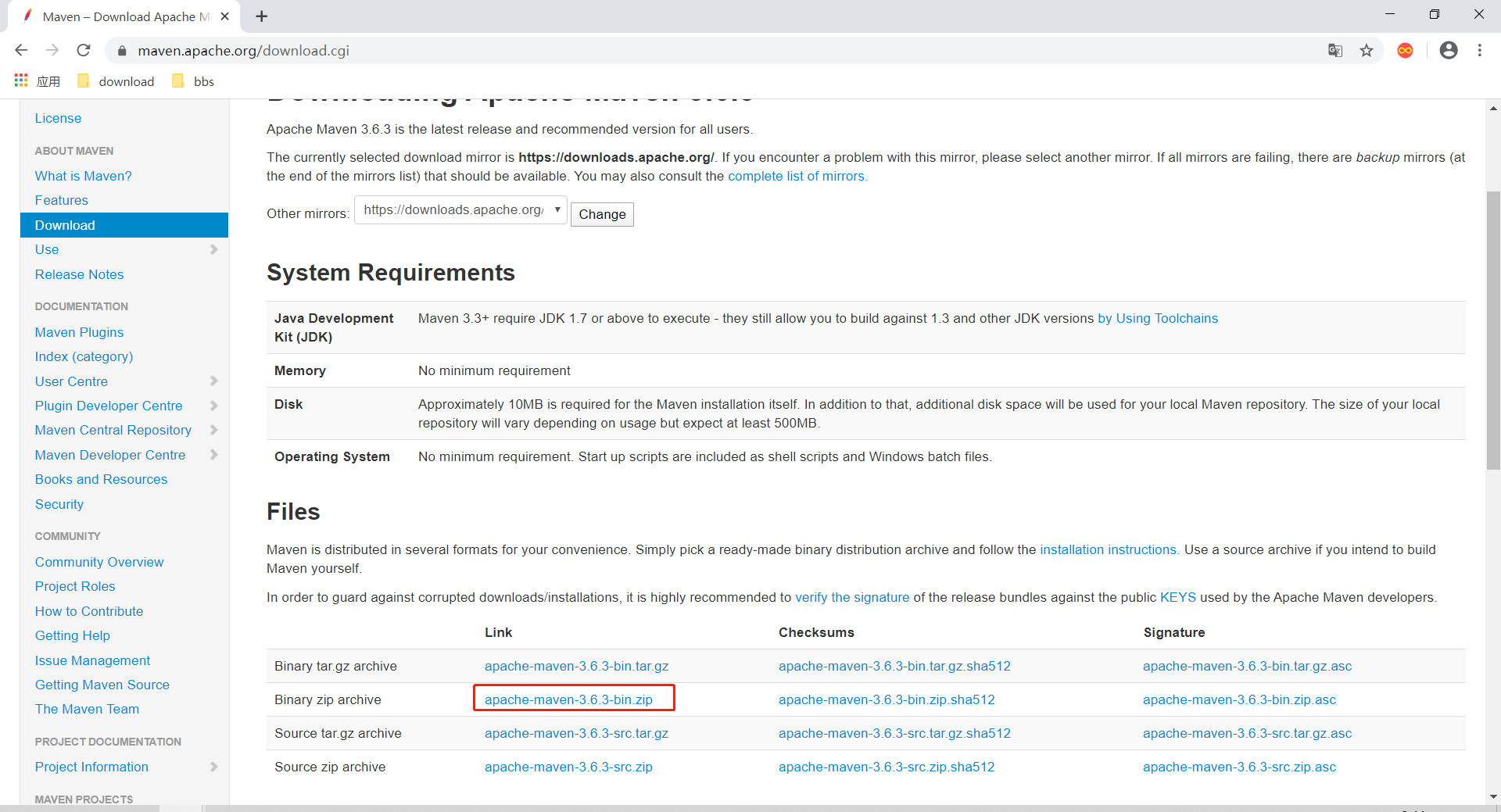
Task: Open apache-maven-3.6.3-bin.zip.asc signature
Action: pos(1239,699)
